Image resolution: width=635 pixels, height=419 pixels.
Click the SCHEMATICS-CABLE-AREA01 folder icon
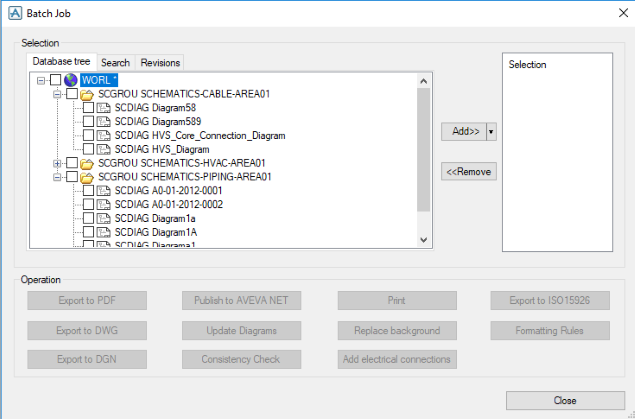[87, 94]
